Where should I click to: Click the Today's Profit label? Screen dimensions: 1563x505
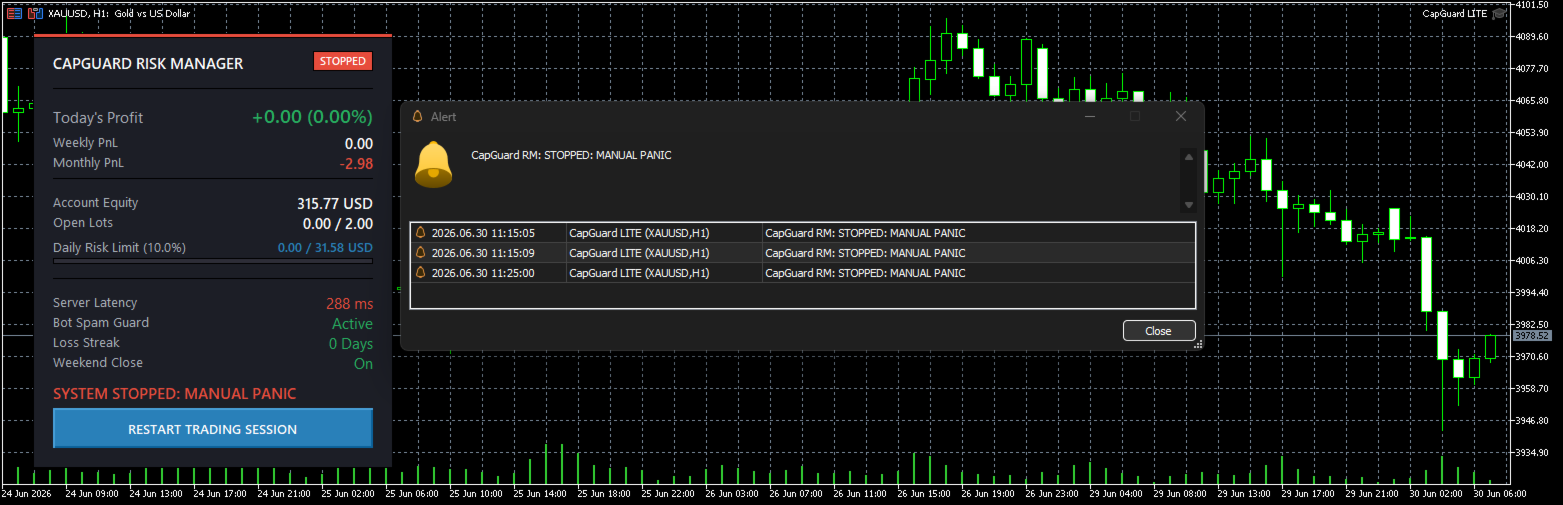[98, 118]
